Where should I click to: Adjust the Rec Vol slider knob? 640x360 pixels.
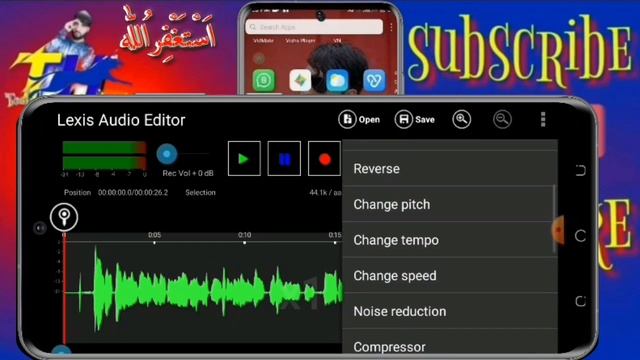(167, 154)
